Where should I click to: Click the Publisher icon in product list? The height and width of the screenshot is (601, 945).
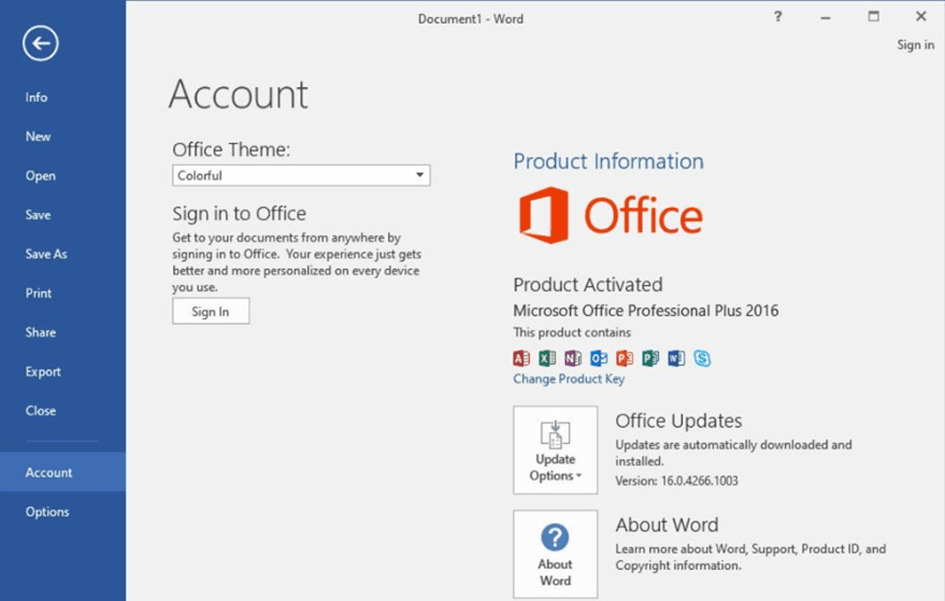pyautogui.click(x=651, y=358)
